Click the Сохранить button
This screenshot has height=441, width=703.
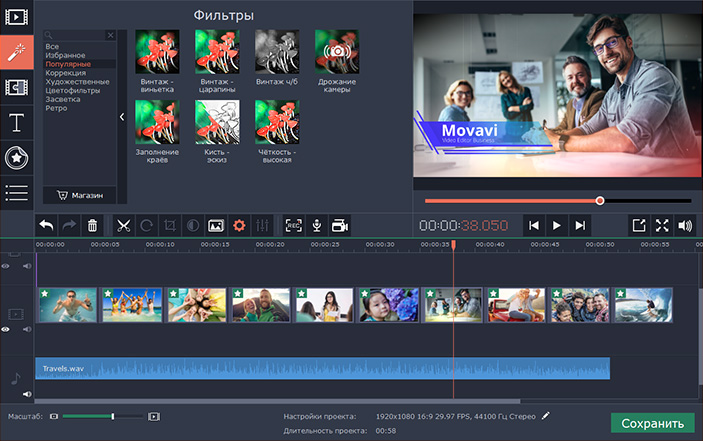click(x=652, y=423)
